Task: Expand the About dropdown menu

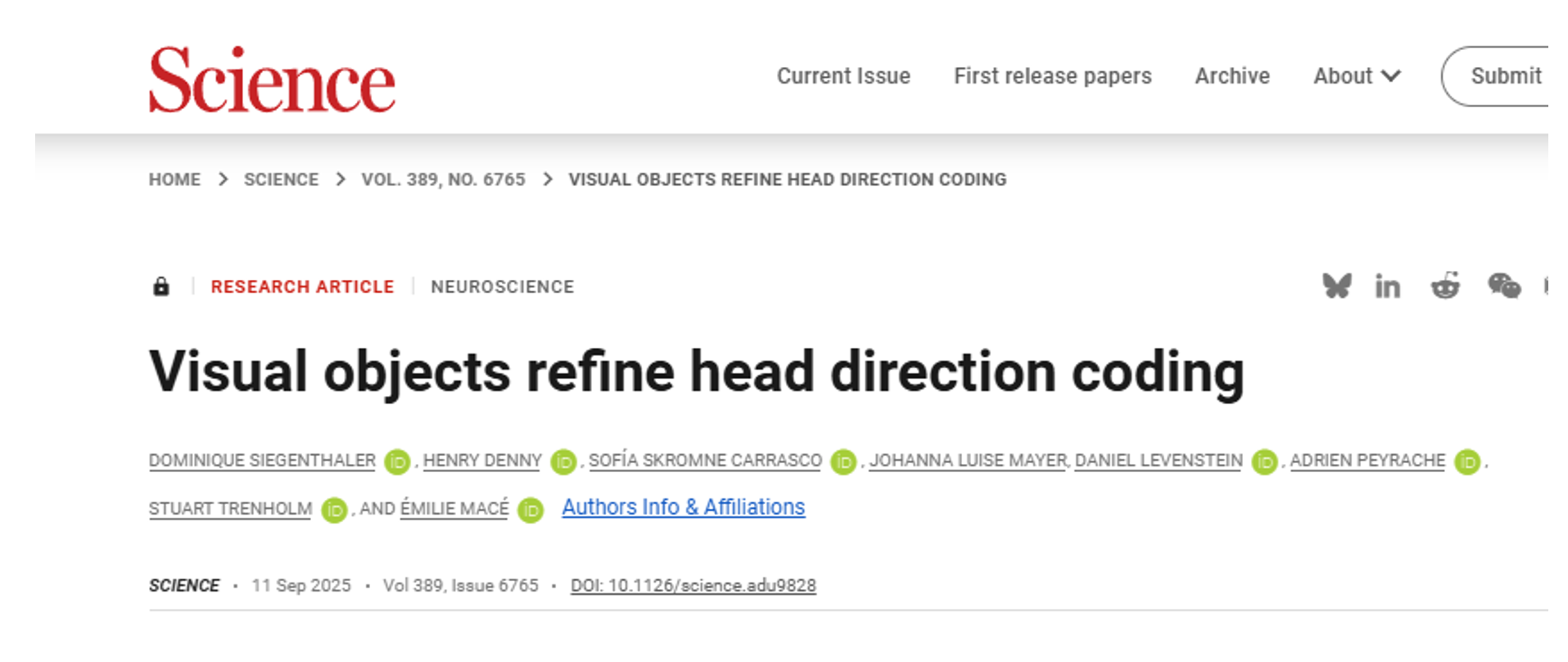Action: [x=1357, y=76]
